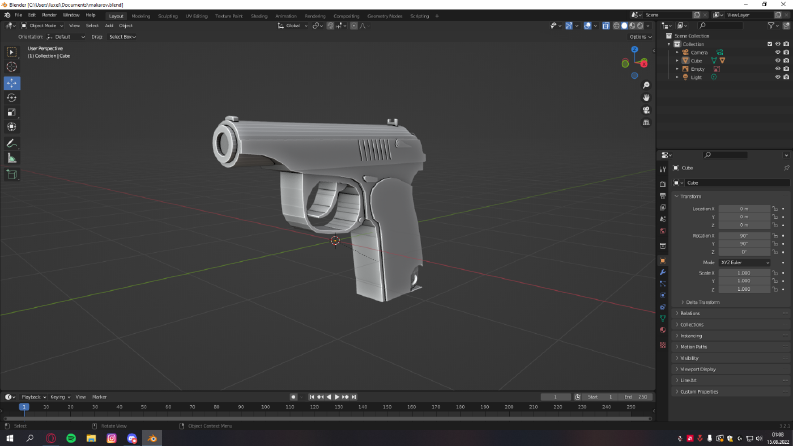The image size is (793, 446).
Task: Toggle Camera visibility eye in outliner
Action: pos(777,53)
